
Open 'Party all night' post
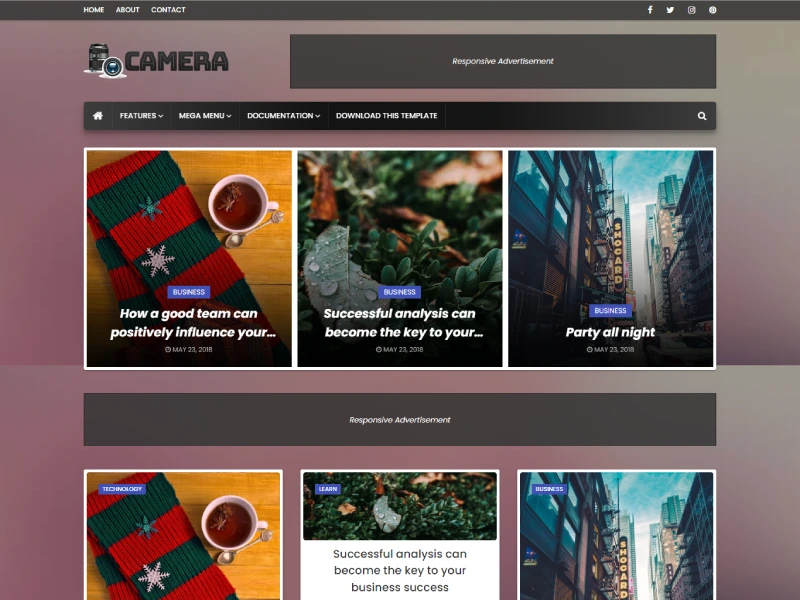(x=610, y=332)
